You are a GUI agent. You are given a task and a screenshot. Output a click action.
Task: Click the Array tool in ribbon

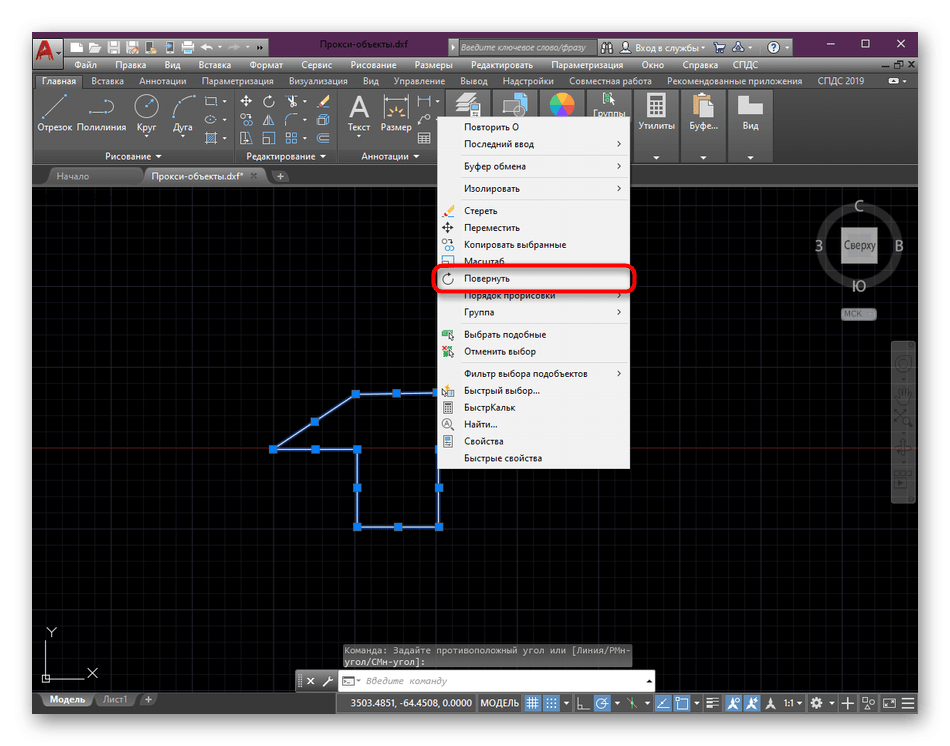(292, 138)
